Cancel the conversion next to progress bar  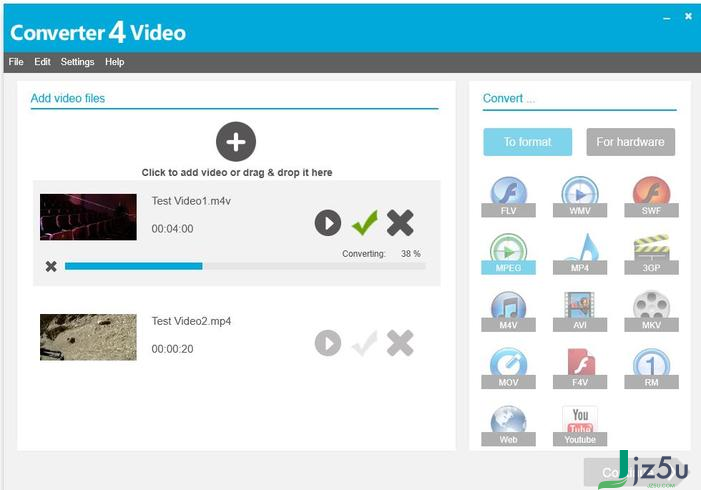(x=51, y=266)
